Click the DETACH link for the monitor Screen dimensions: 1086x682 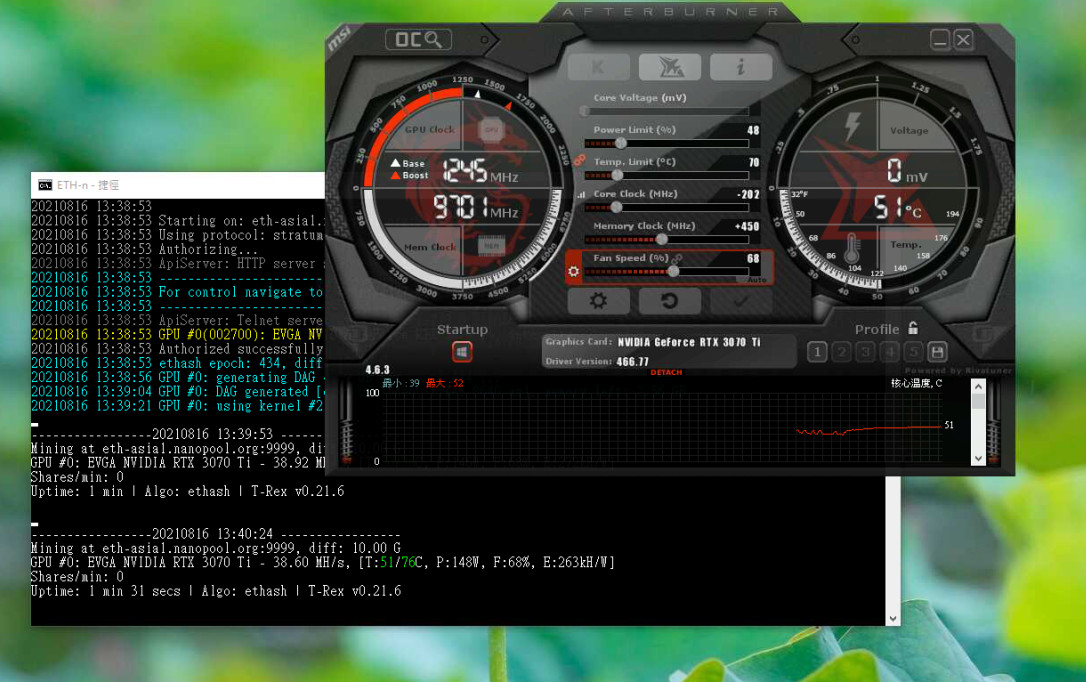tap(666, 373)
